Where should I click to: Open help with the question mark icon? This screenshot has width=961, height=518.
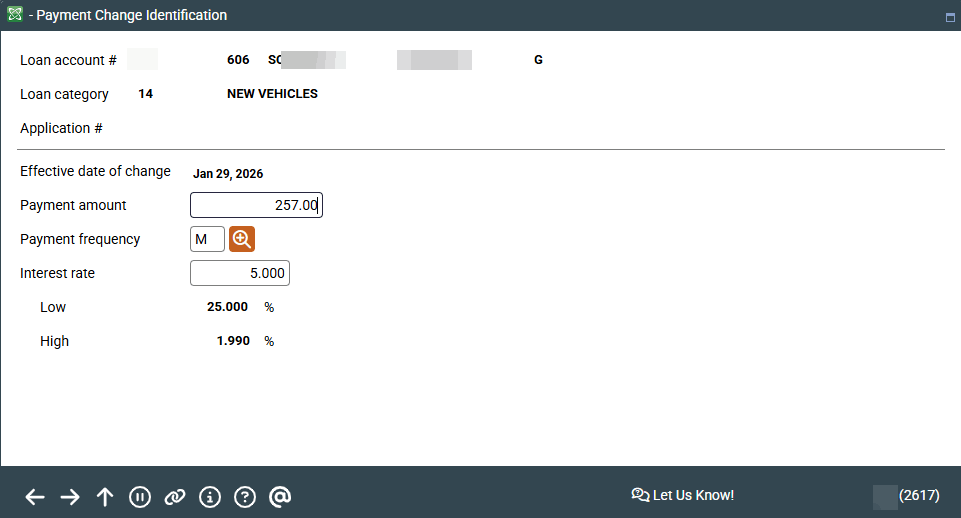tap(245, 497)
